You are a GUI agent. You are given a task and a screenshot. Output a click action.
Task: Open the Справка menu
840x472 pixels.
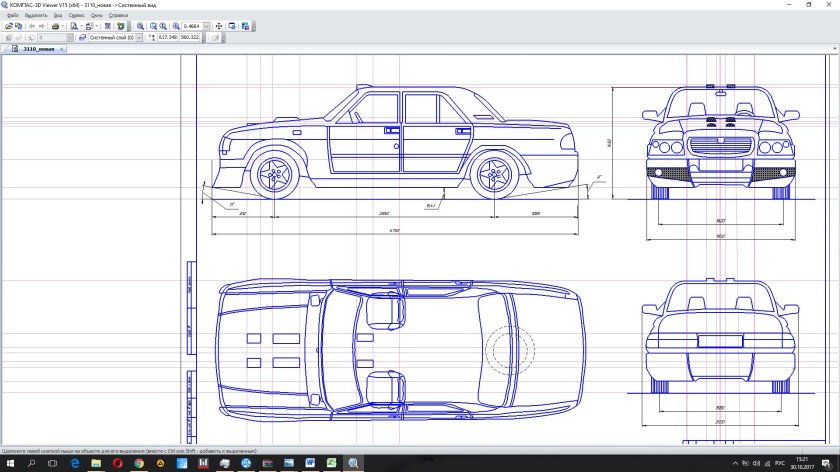117,16
